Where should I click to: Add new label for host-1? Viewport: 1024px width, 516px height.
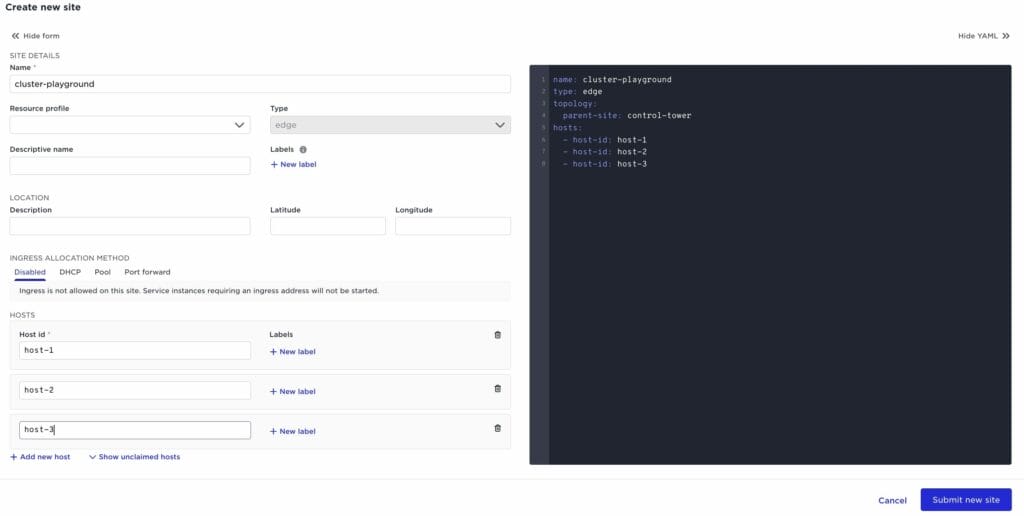point(293,352)
